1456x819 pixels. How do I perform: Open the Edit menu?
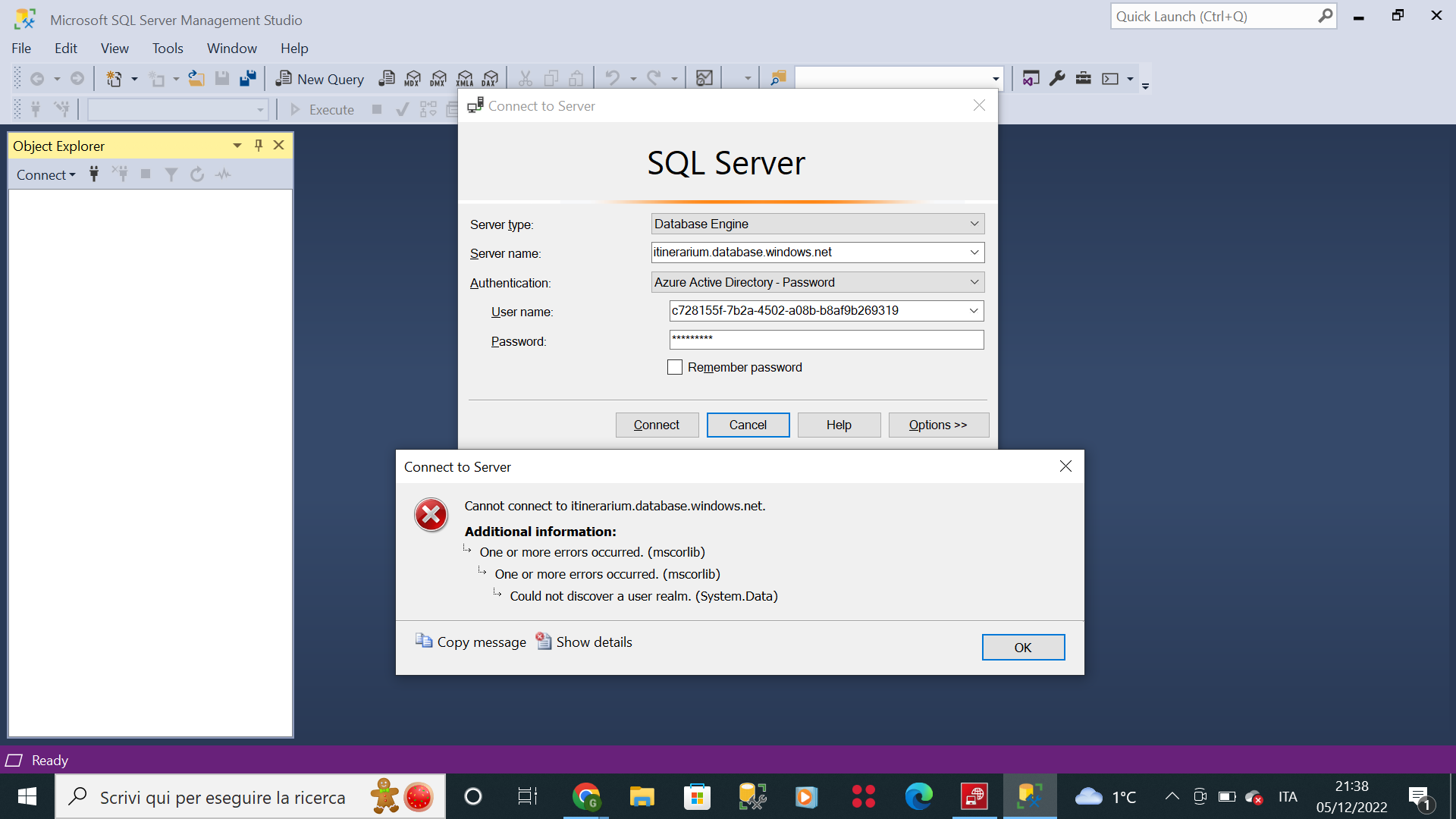click(66, 49)
